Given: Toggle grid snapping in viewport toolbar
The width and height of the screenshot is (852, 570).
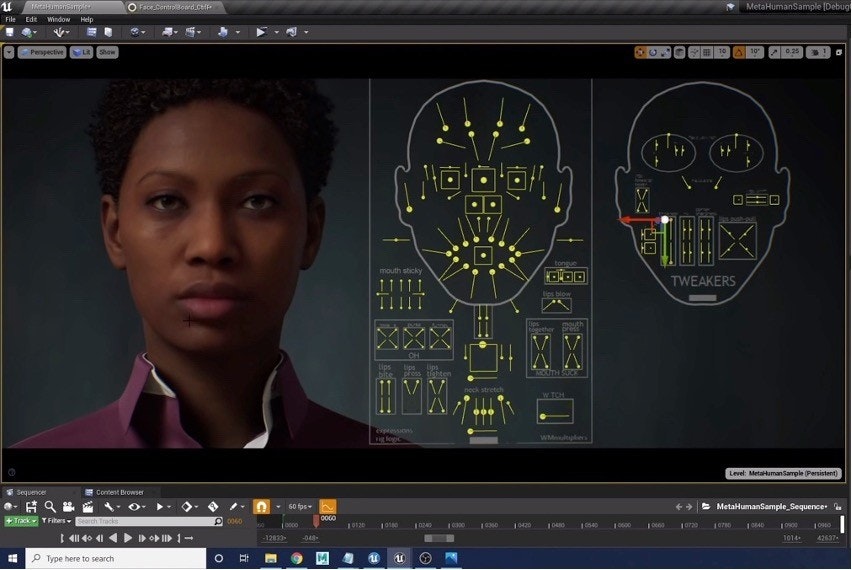Looking at the screenshot, I should pos(707,52).
